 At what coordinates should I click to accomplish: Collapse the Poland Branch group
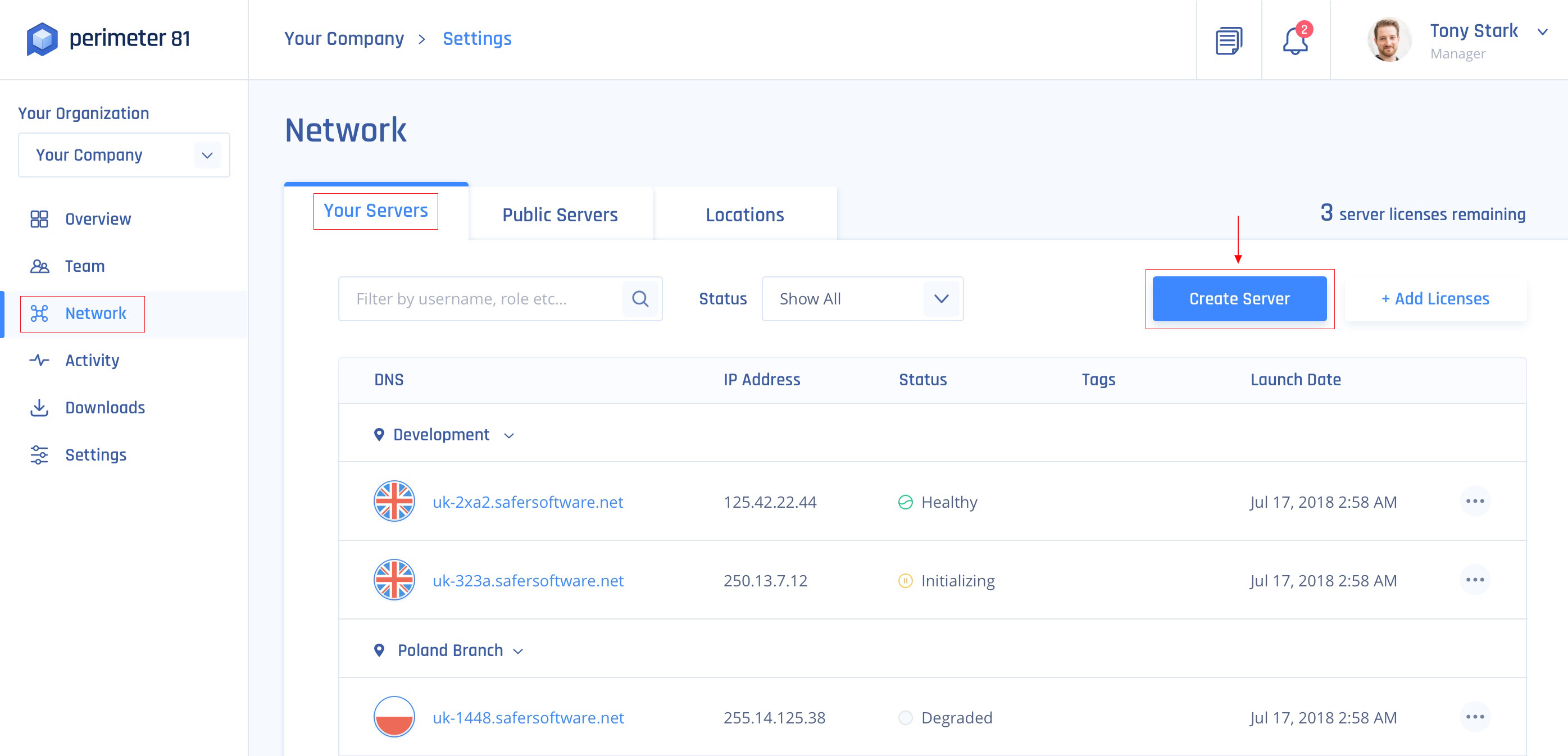pos(518,652)
